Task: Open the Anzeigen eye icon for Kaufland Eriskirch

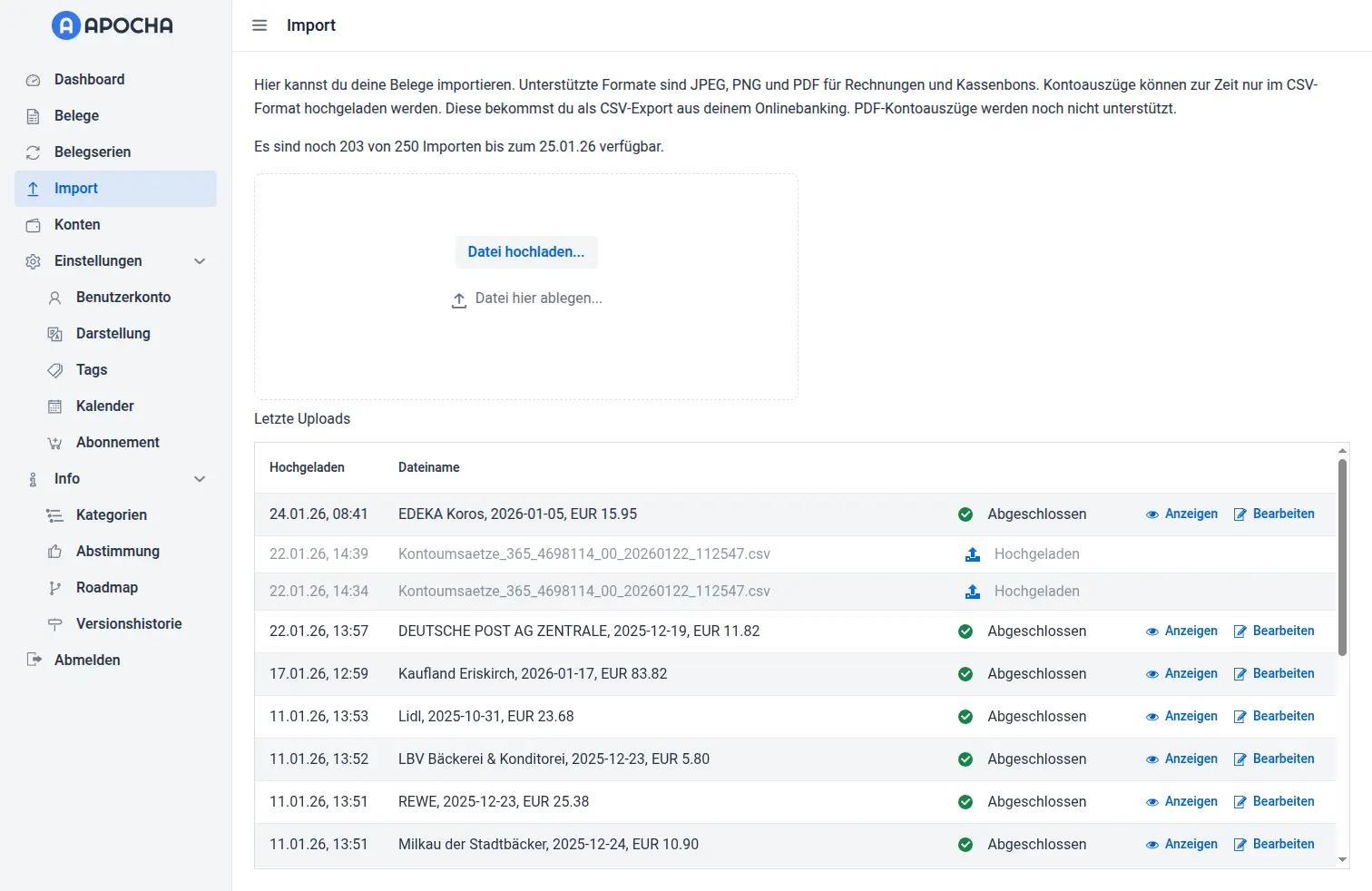Action: pyautogui.click(x=1152, y=673)
